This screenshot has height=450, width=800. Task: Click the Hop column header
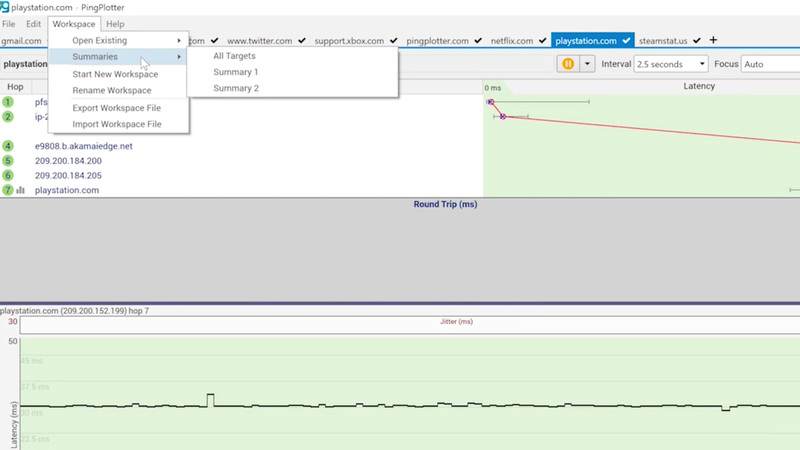click(15, 87)
